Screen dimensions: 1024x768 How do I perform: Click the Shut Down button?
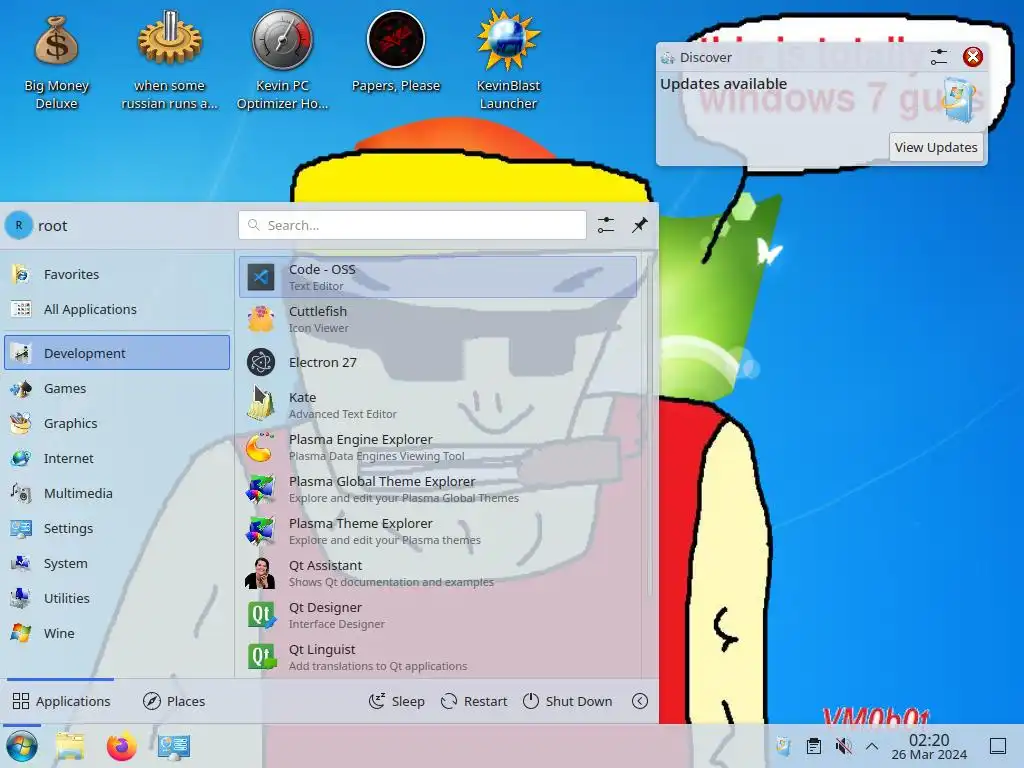point(568,701)
